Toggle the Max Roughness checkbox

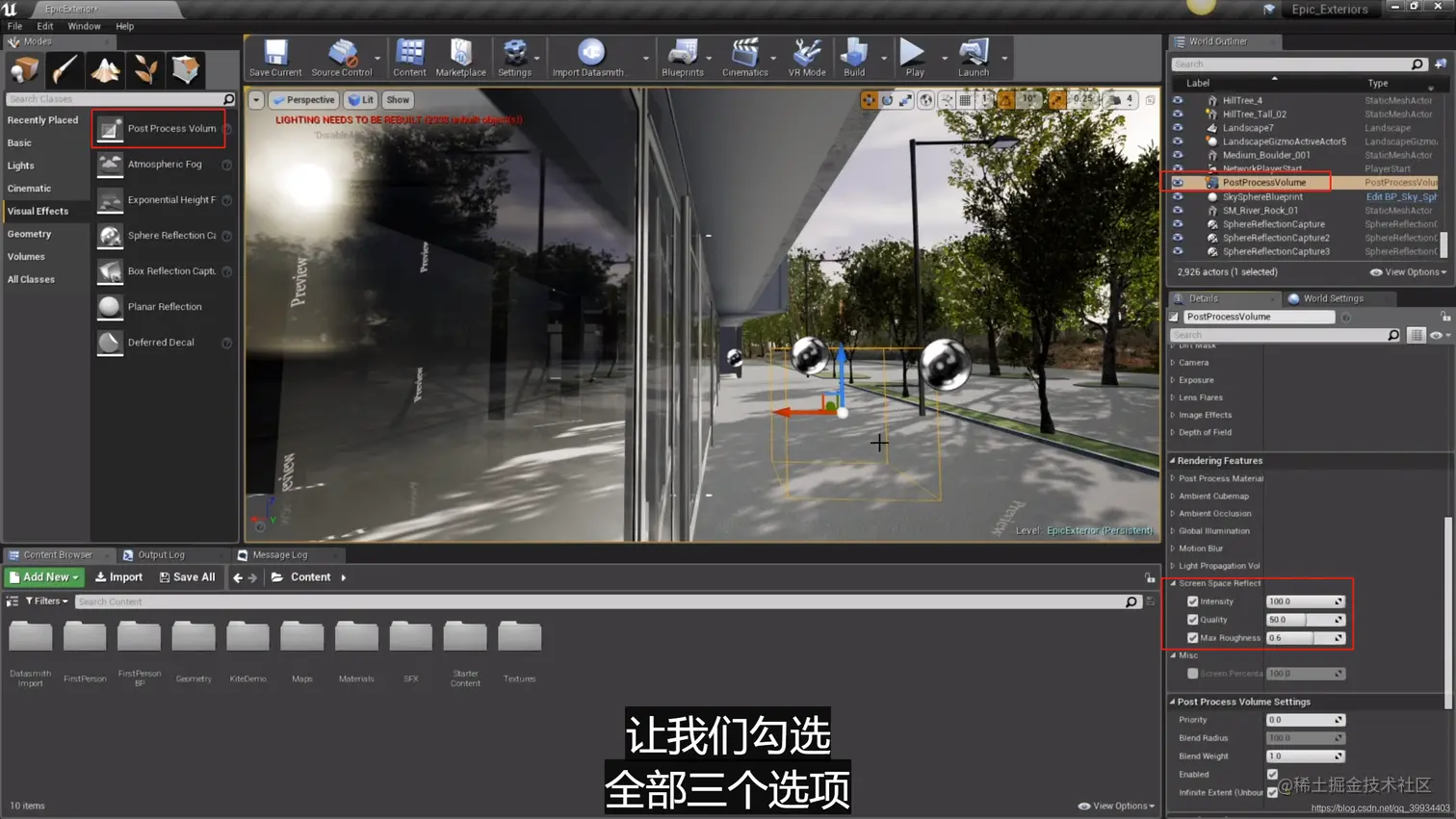[1193, 638]
